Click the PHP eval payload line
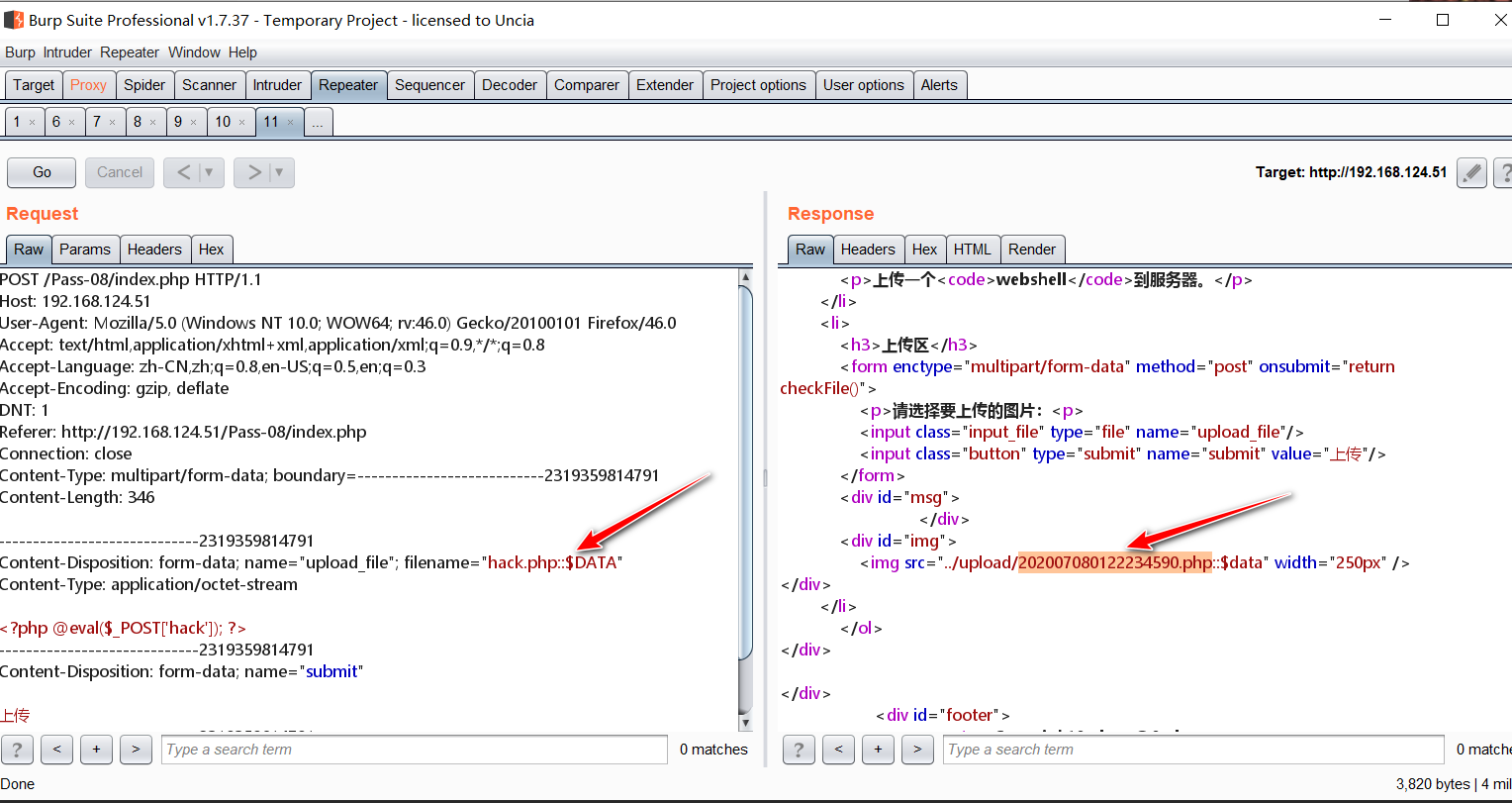 click(123, 628)
